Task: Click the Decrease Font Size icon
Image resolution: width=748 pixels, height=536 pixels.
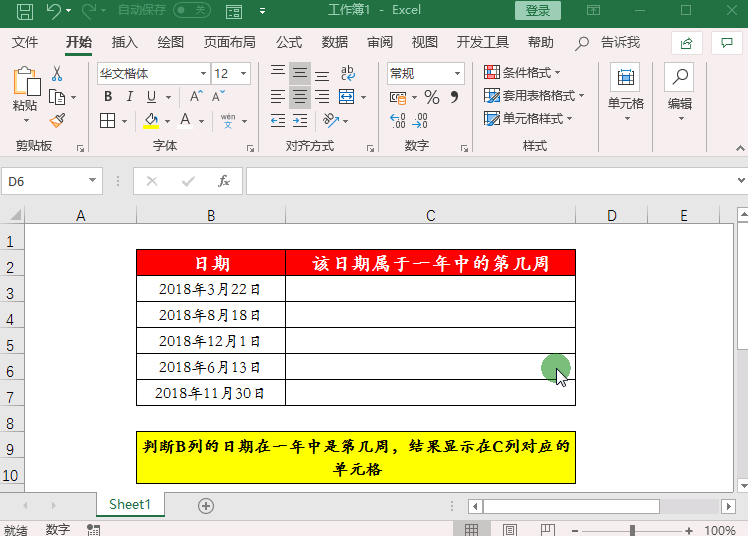Action: (x=218, y=97)
